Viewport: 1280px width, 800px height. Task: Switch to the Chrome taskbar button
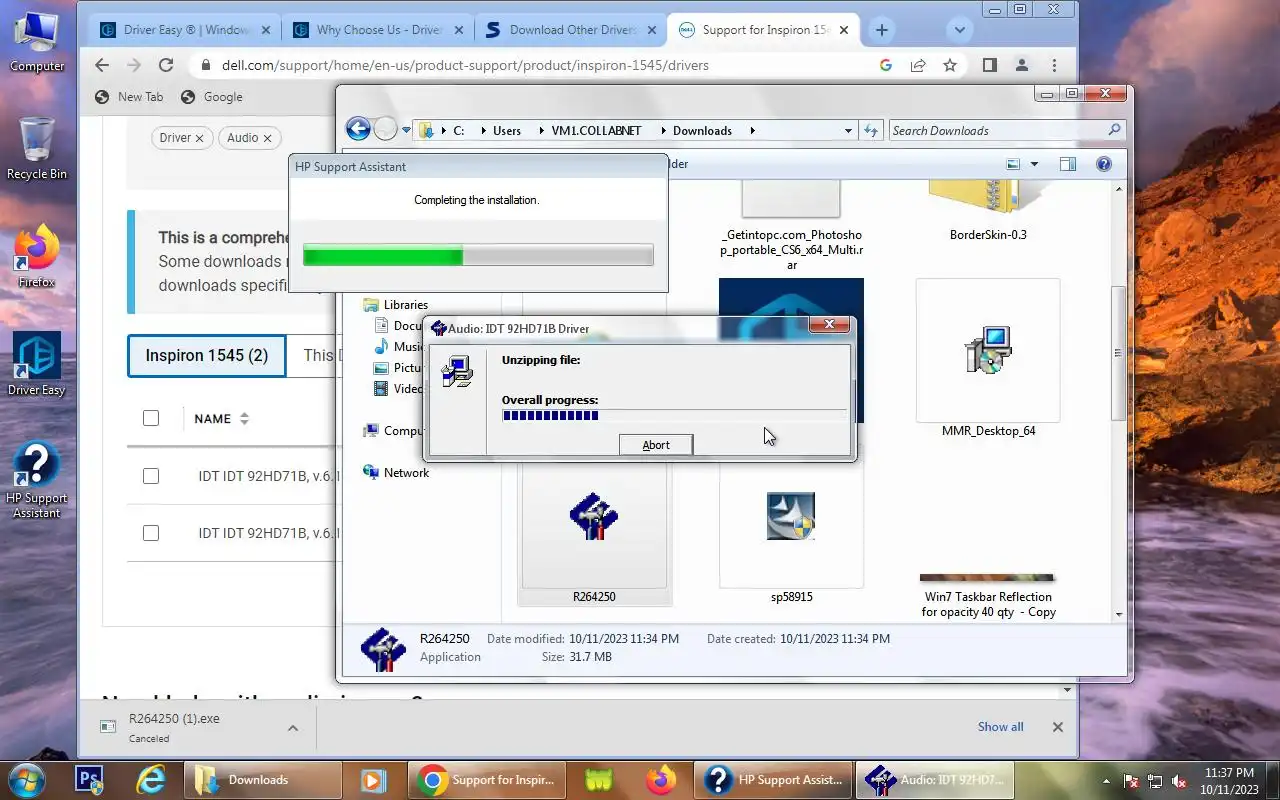coord(487,780)
